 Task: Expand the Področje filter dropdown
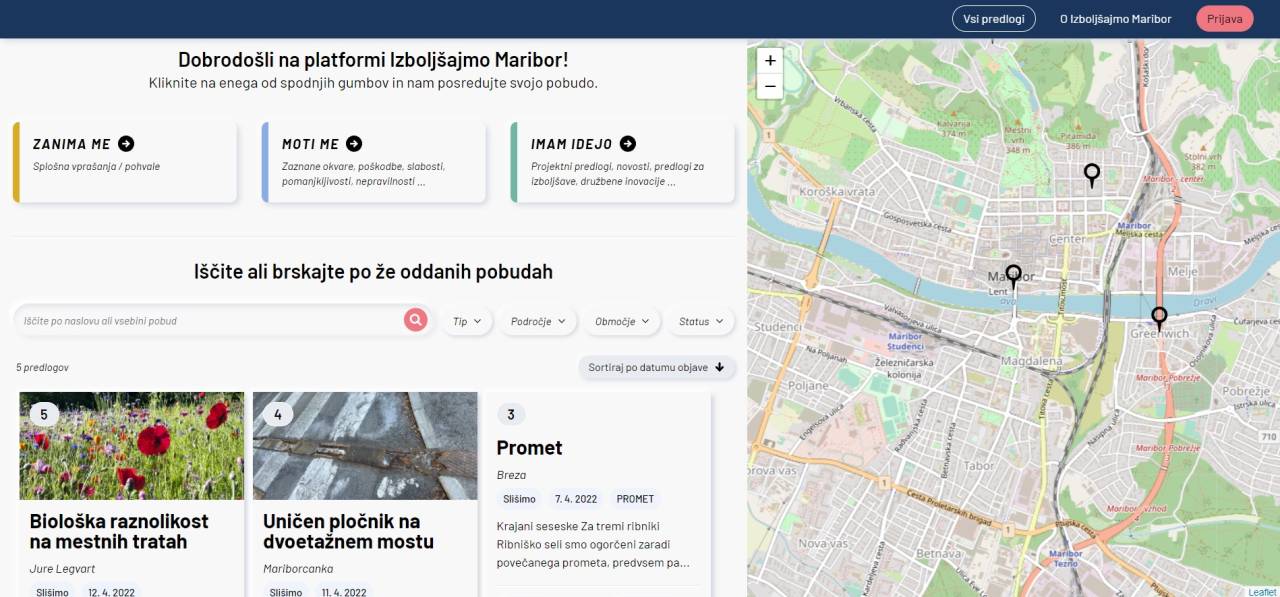(538, 322)
